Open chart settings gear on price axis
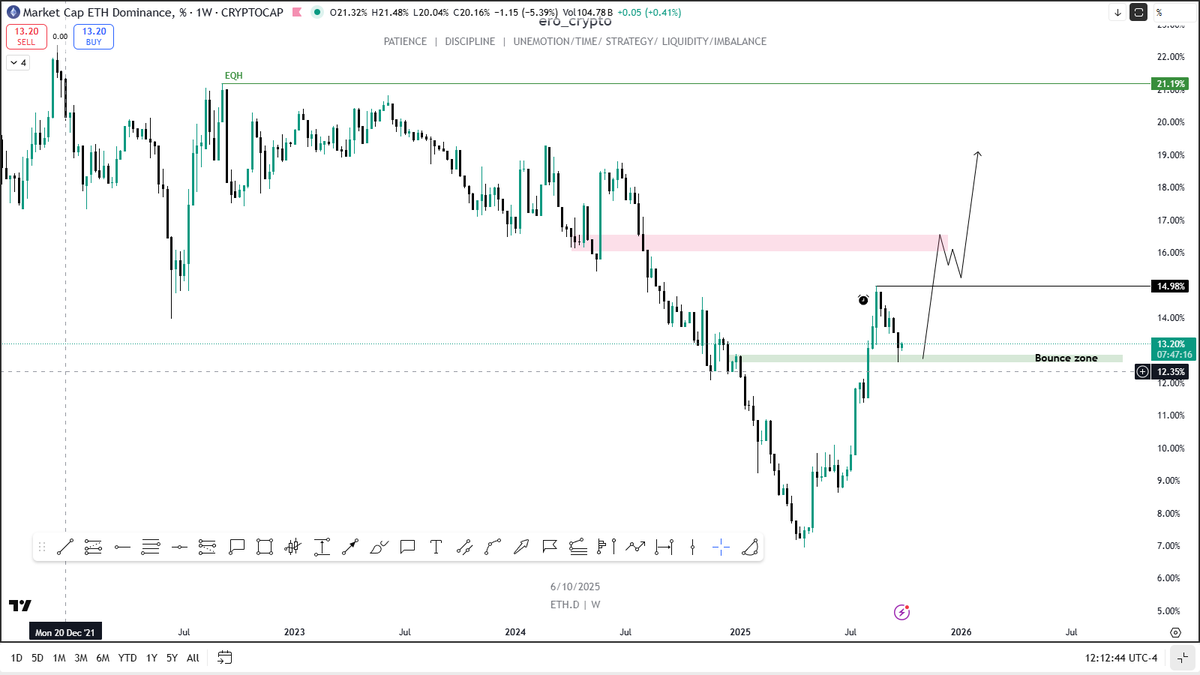The width and height of the screenshot is (1200, 675). pyautogui.click(x=1175, y=632)
